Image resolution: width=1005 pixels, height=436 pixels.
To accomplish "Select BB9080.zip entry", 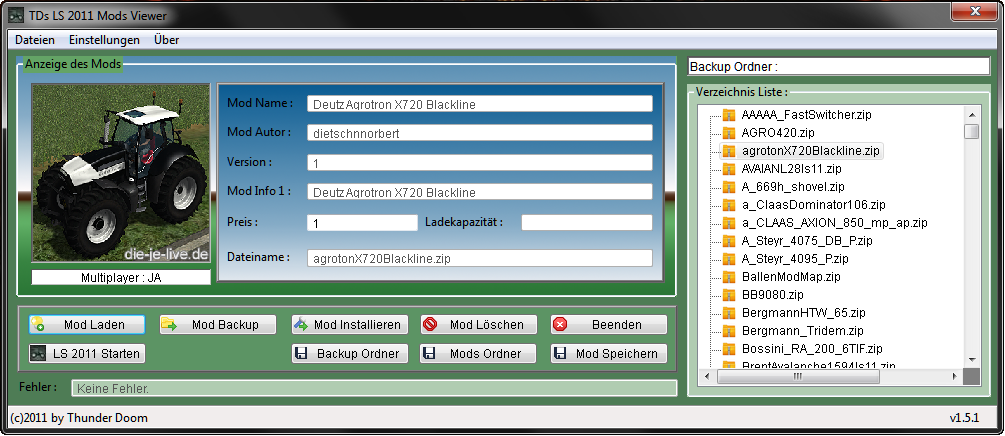I will 772,295.
